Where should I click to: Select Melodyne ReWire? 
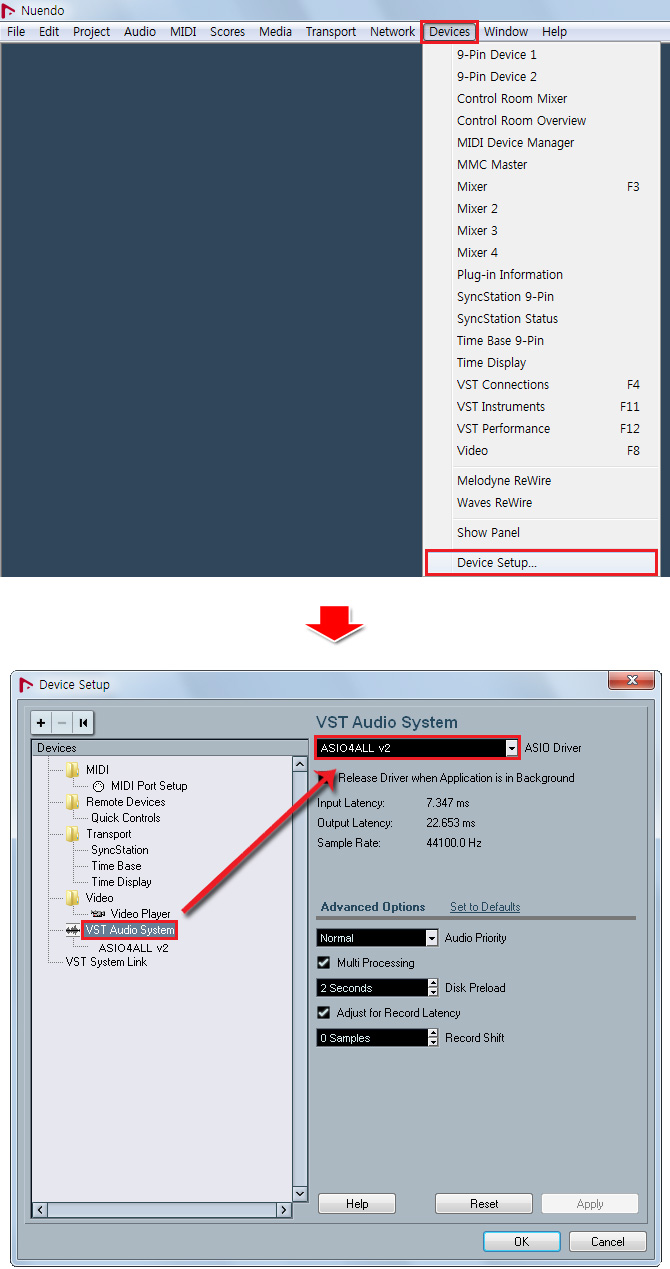point(541,481)
